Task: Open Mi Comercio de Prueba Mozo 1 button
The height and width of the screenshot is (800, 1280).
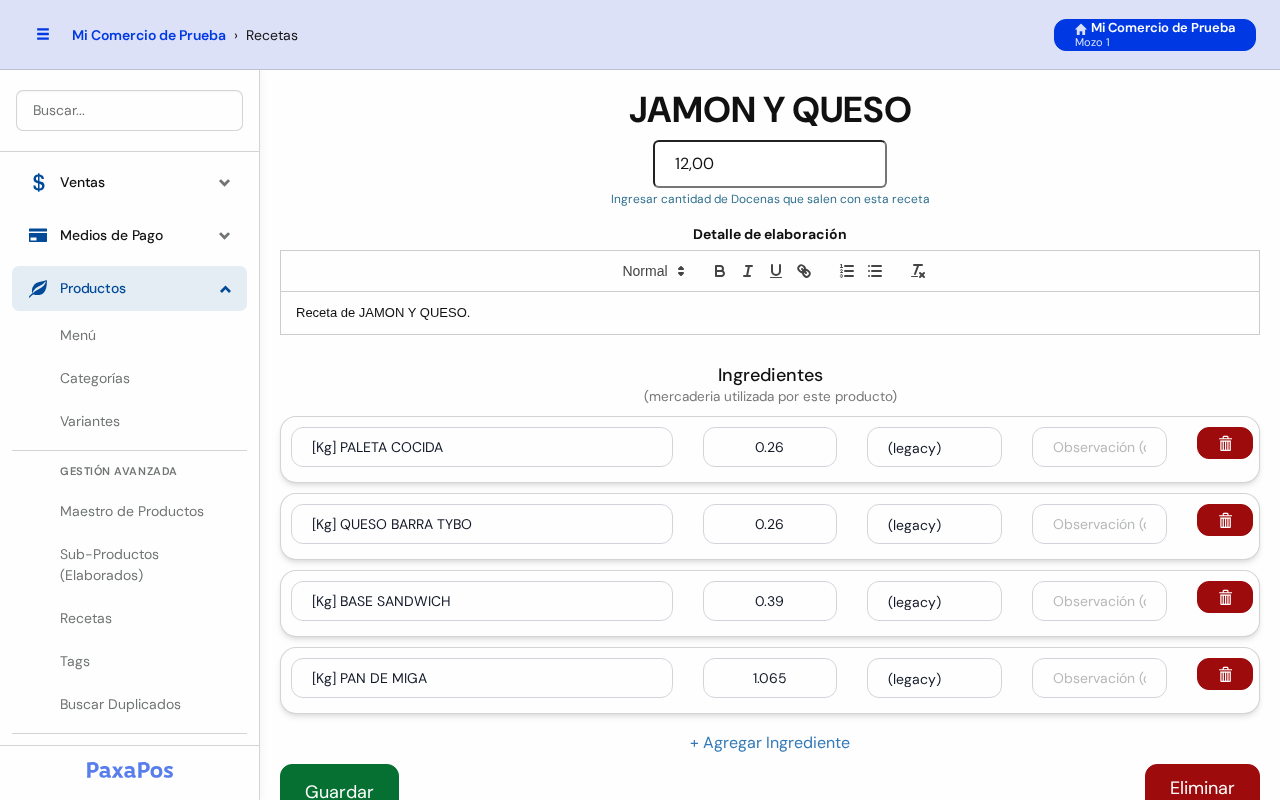Action: [x=1155, y=35]
